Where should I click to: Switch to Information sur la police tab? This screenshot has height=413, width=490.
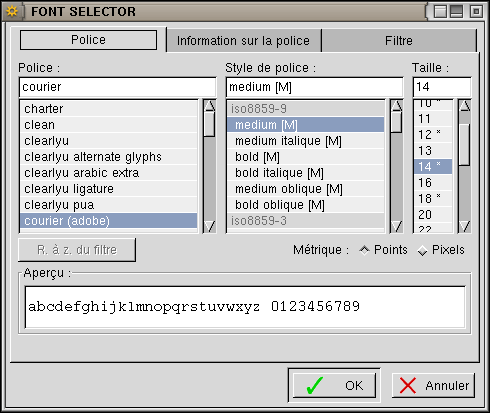[x=243, y=41]
